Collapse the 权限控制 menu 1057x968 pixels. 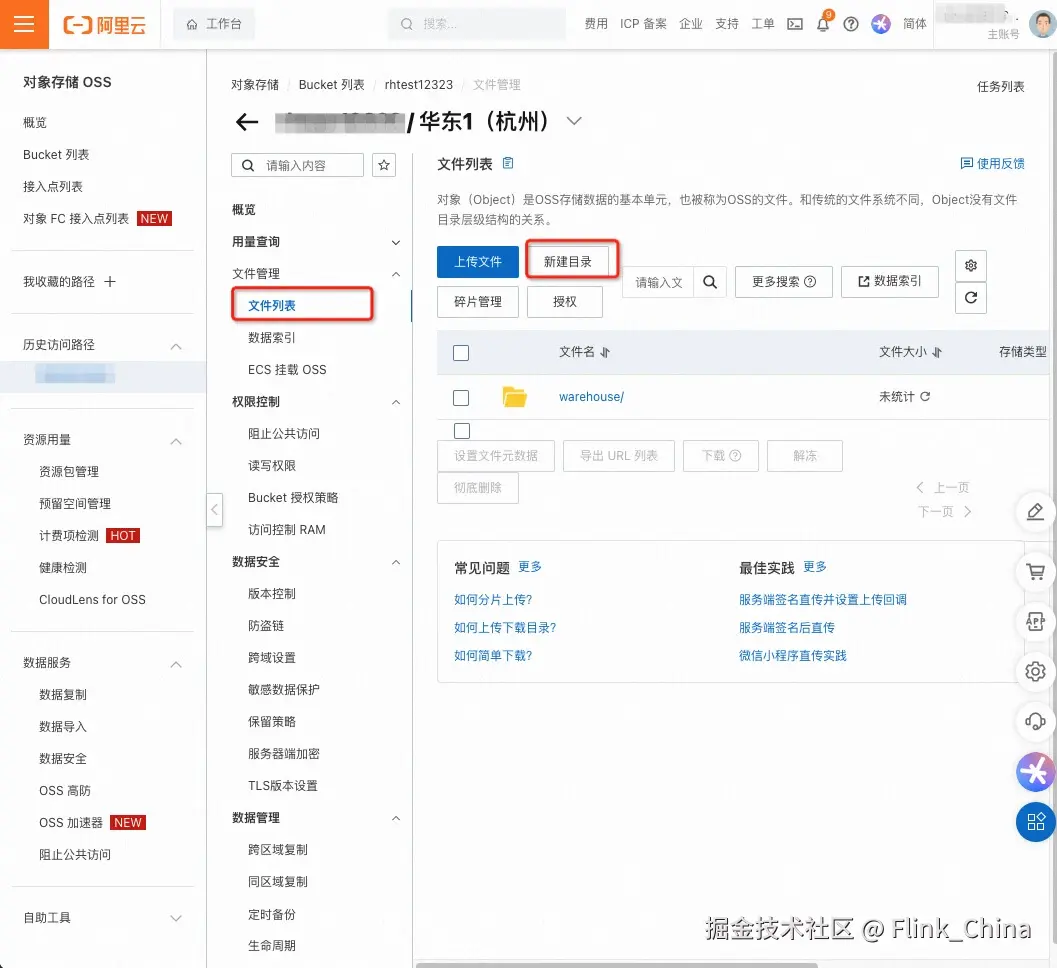click(x=396, y=402)
